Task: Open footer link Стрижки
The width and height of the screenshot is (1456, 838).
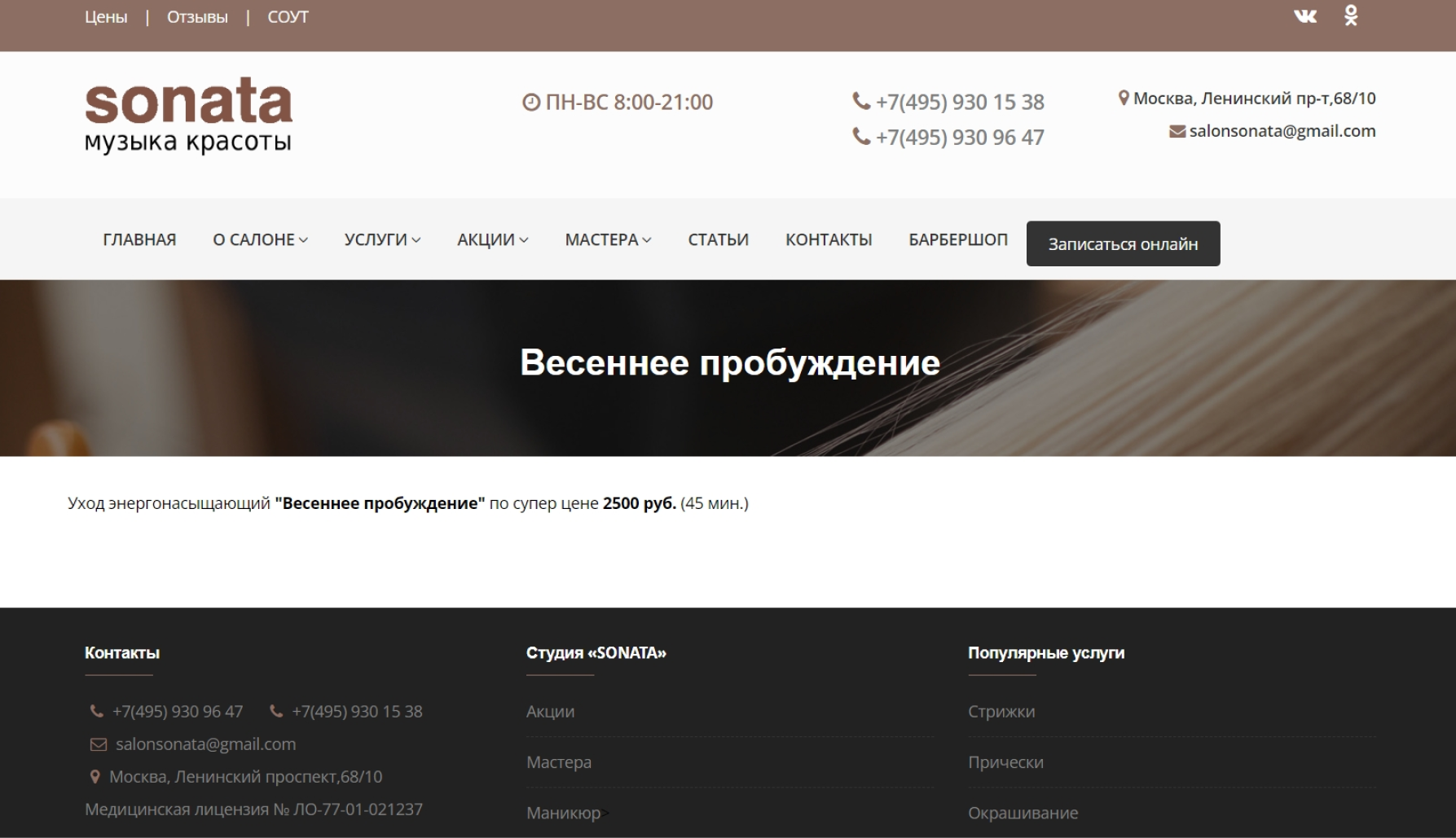Action: [1001, 711]
